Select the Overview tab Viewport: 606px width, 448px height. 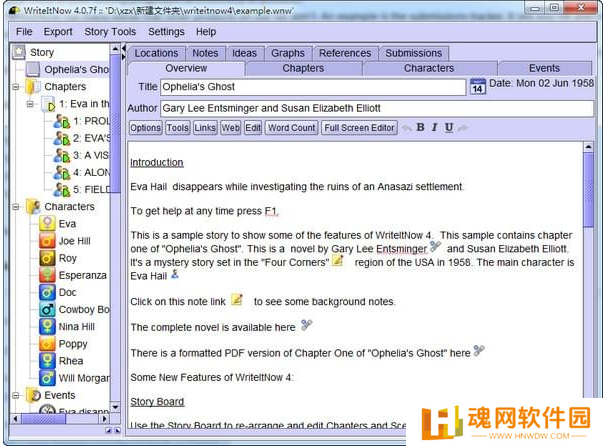tap(186, 68)
